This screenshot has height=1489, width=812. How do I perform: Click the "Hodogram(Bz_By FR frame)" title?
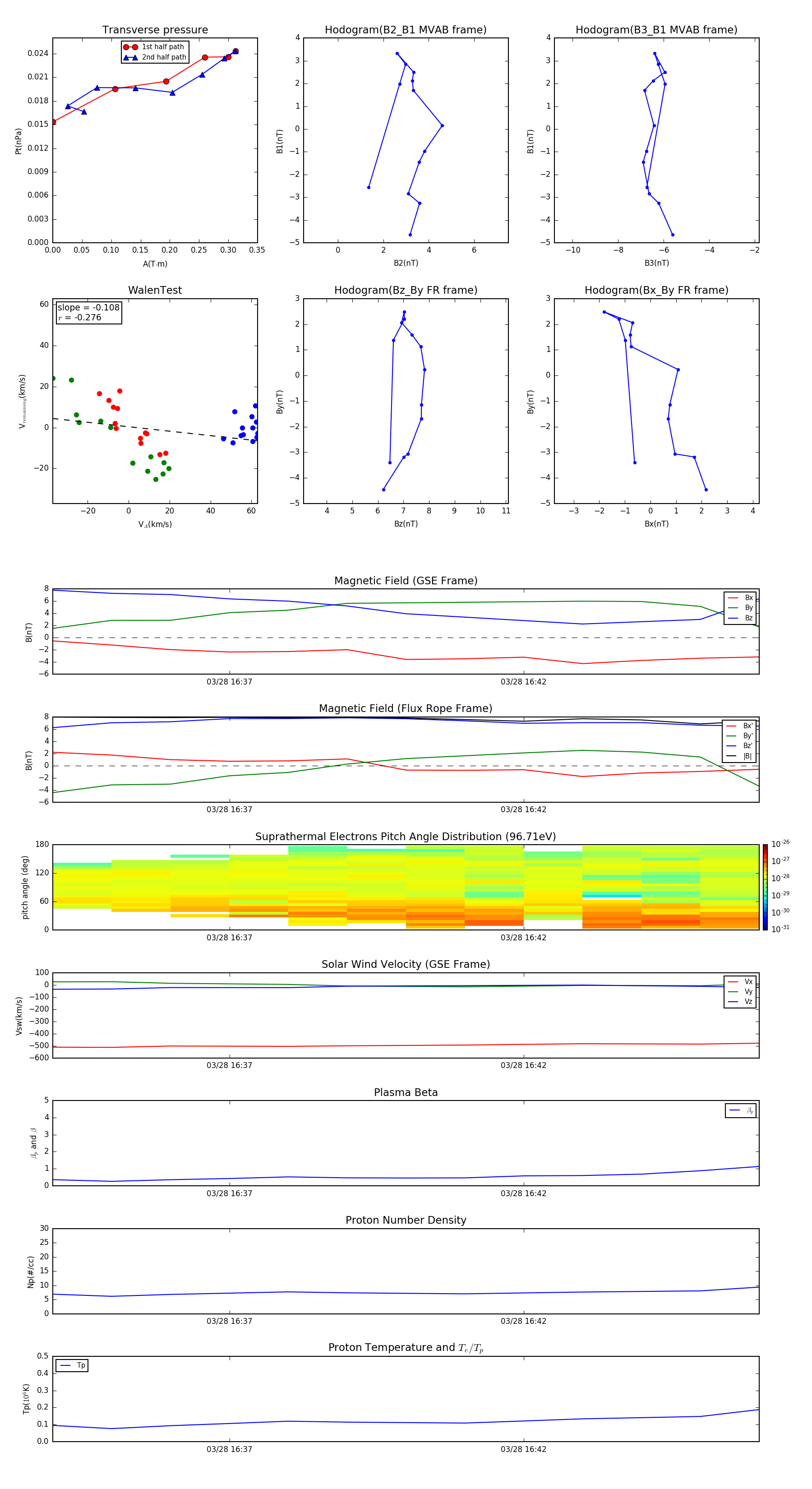pos(406,290)
